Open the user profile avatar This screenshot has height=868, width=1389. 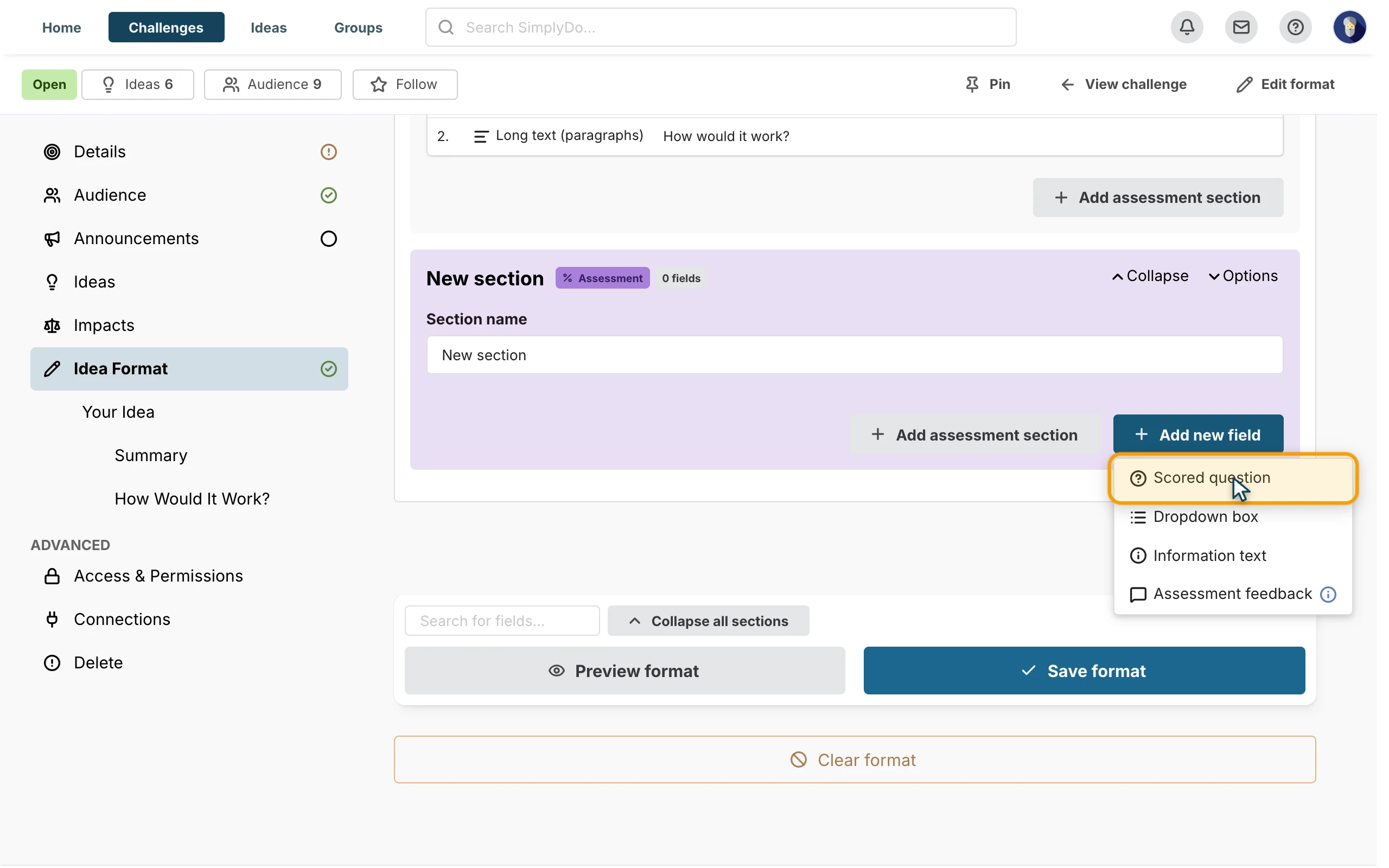pos(1349,27)
